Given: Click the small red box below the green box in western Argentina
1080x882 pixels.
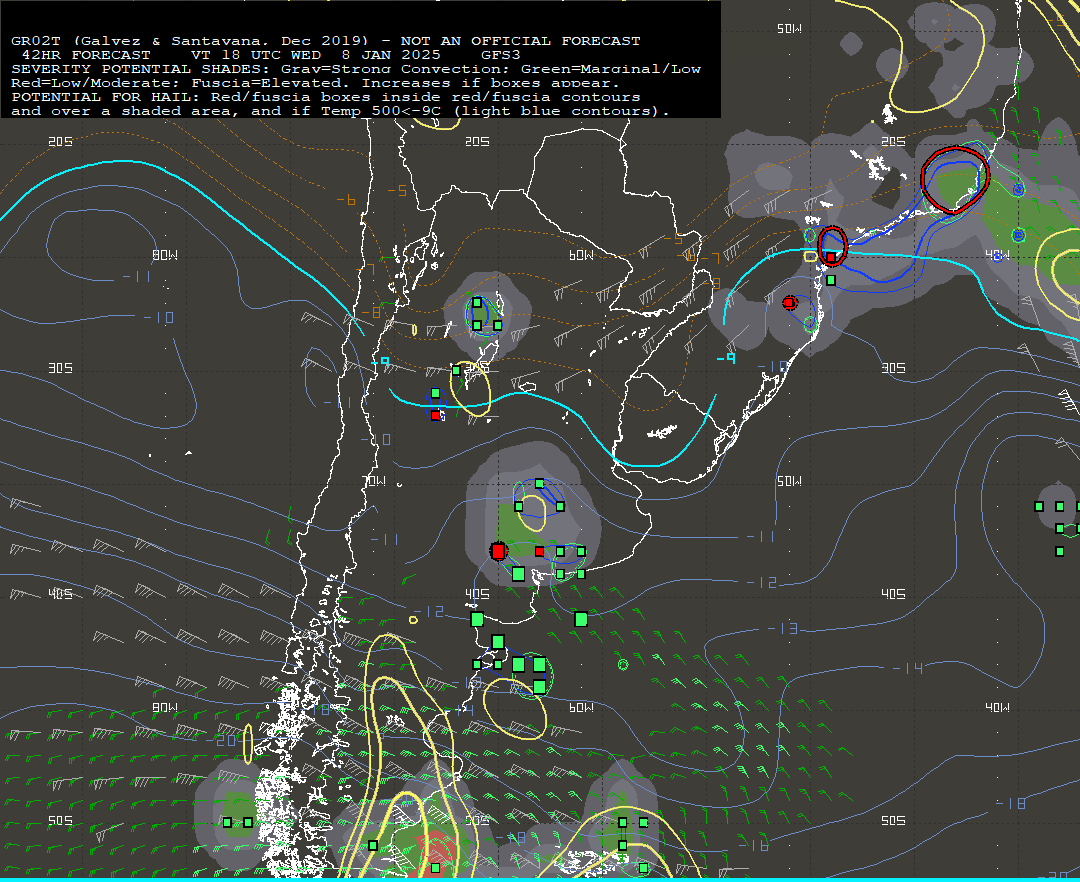Looking at the screenshot, I should [435, 415].
